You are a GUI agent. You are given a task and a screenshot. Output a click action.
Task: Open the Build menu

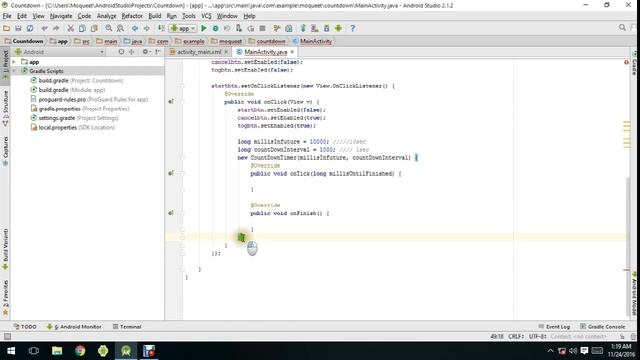[155, 16]
